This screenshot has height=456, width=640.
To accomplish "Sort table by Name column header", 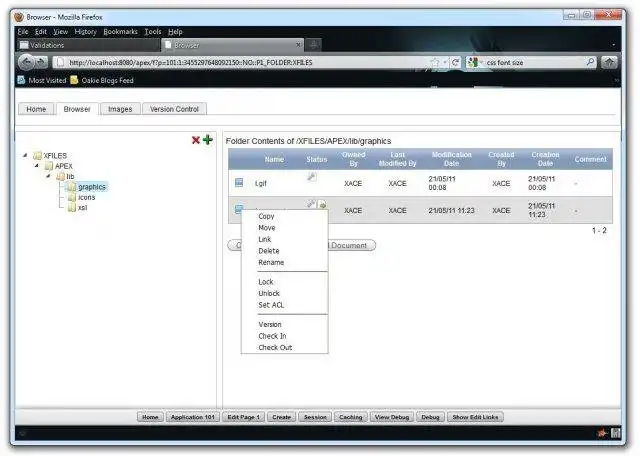I will click(274, 159).
